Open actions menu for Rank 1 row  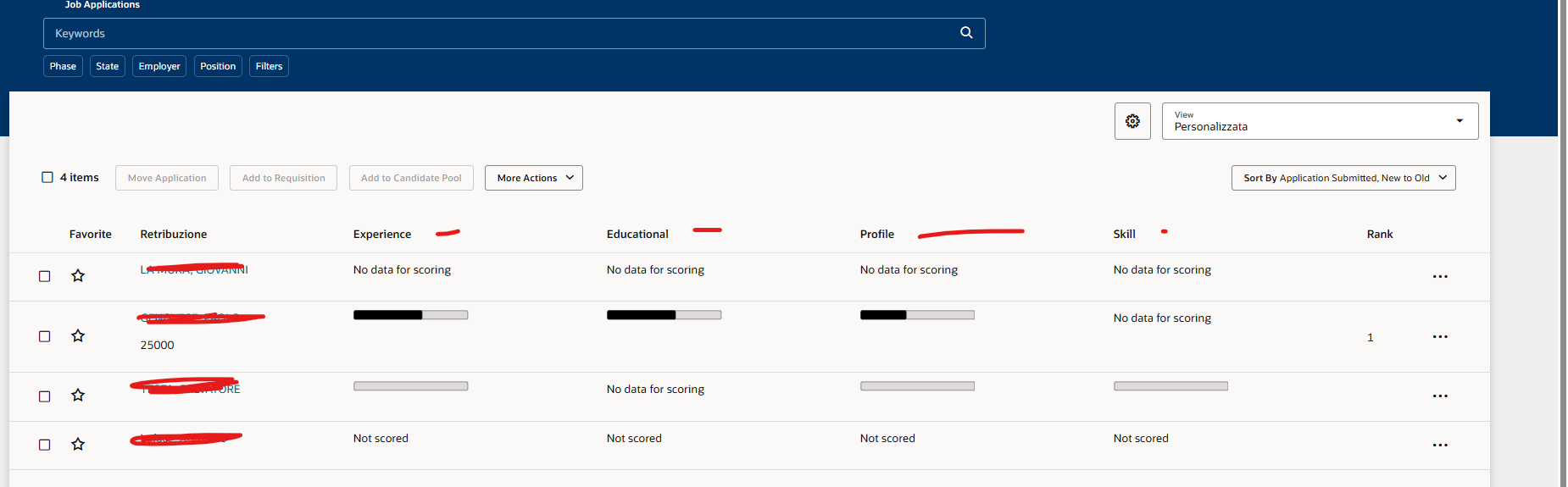[1440, 337]
